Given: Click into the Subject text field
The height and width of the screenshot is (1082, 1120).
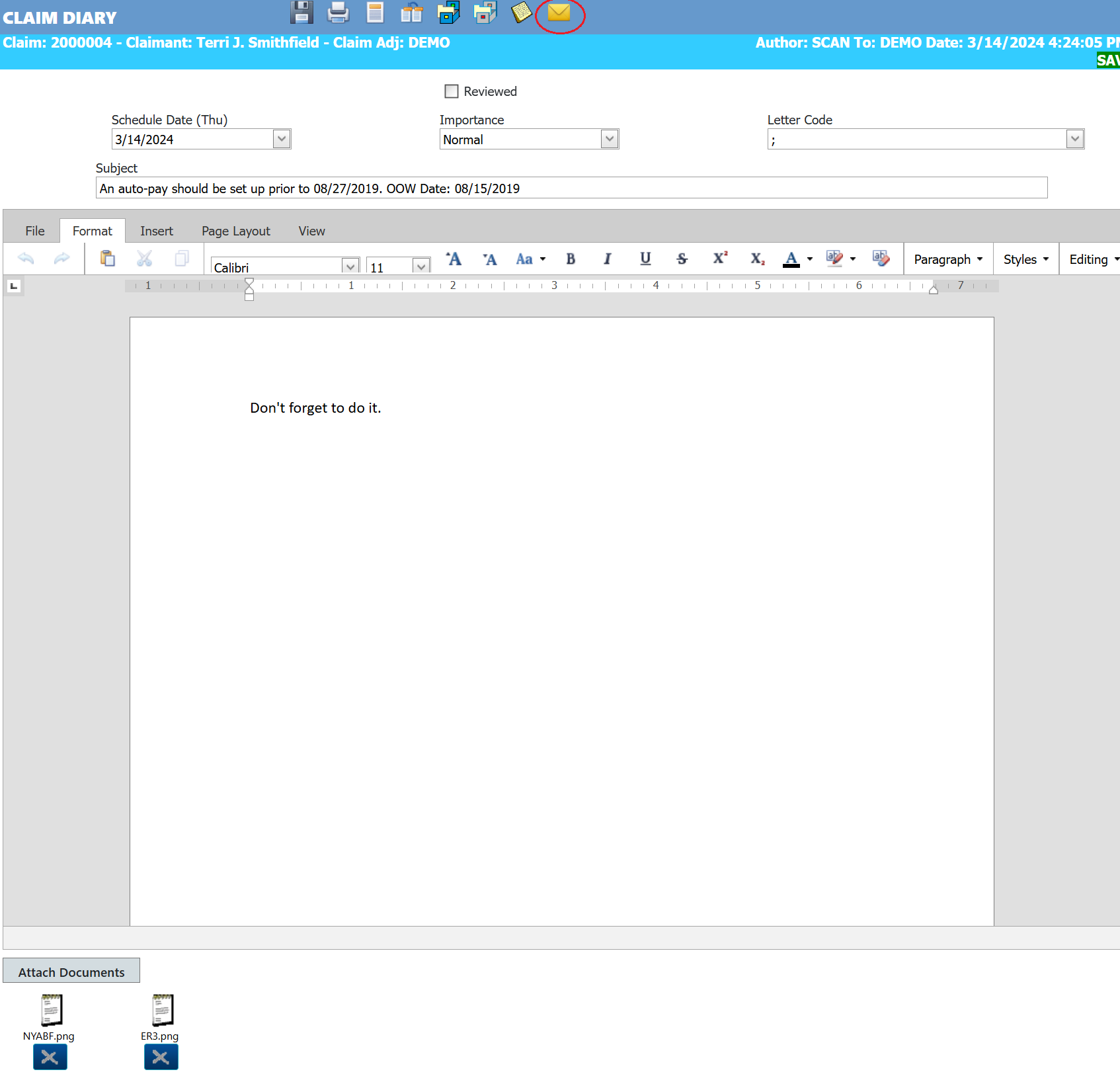Looking at the screenshot, I should (571, 188).
